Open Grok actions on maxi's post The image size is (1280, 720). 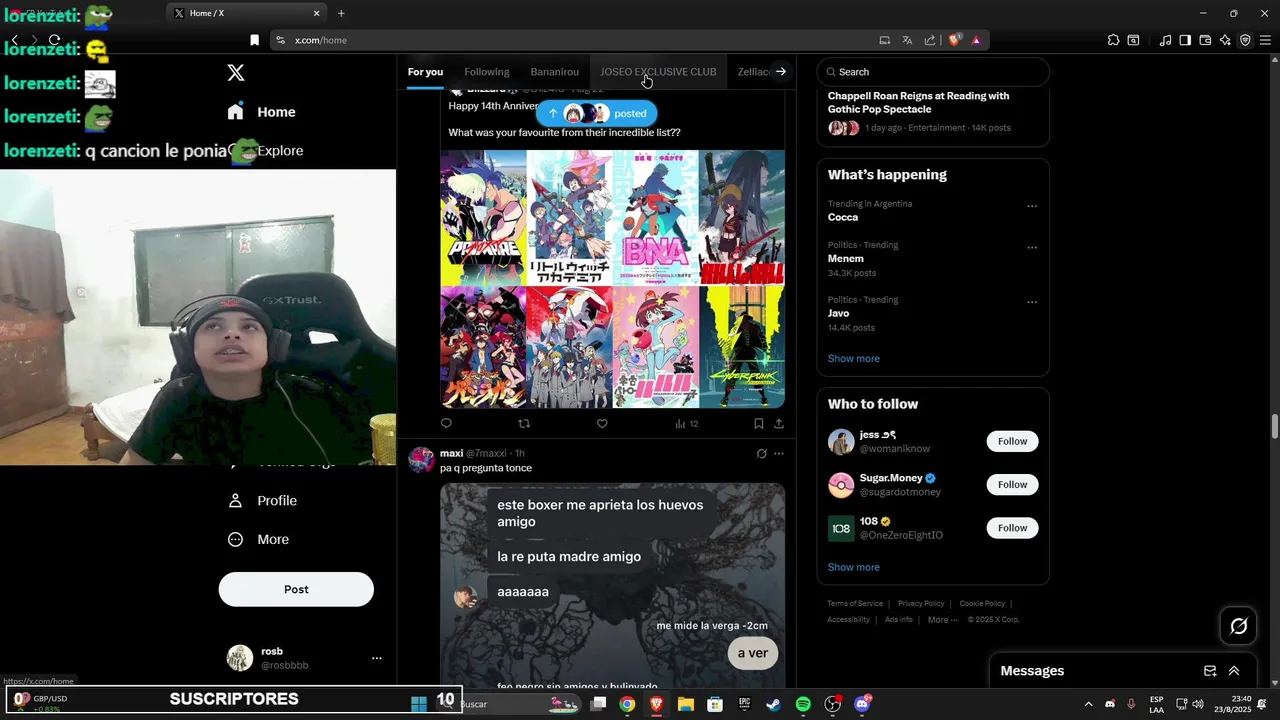click(761, 453)
